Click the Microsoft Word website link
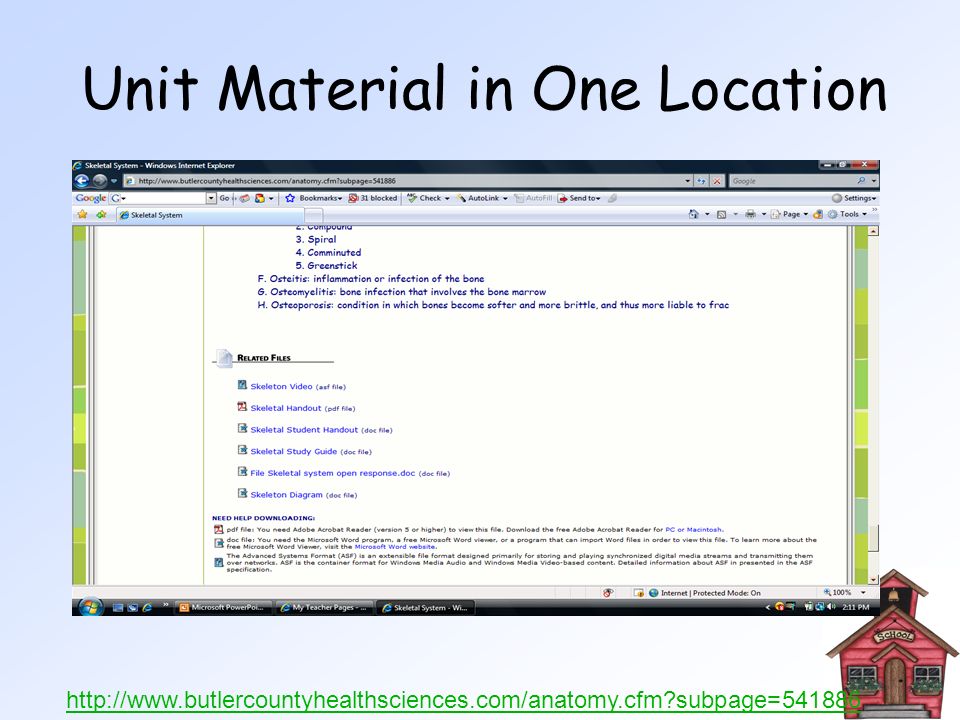Screen dimensions: 960x720 tap(395, 547)
